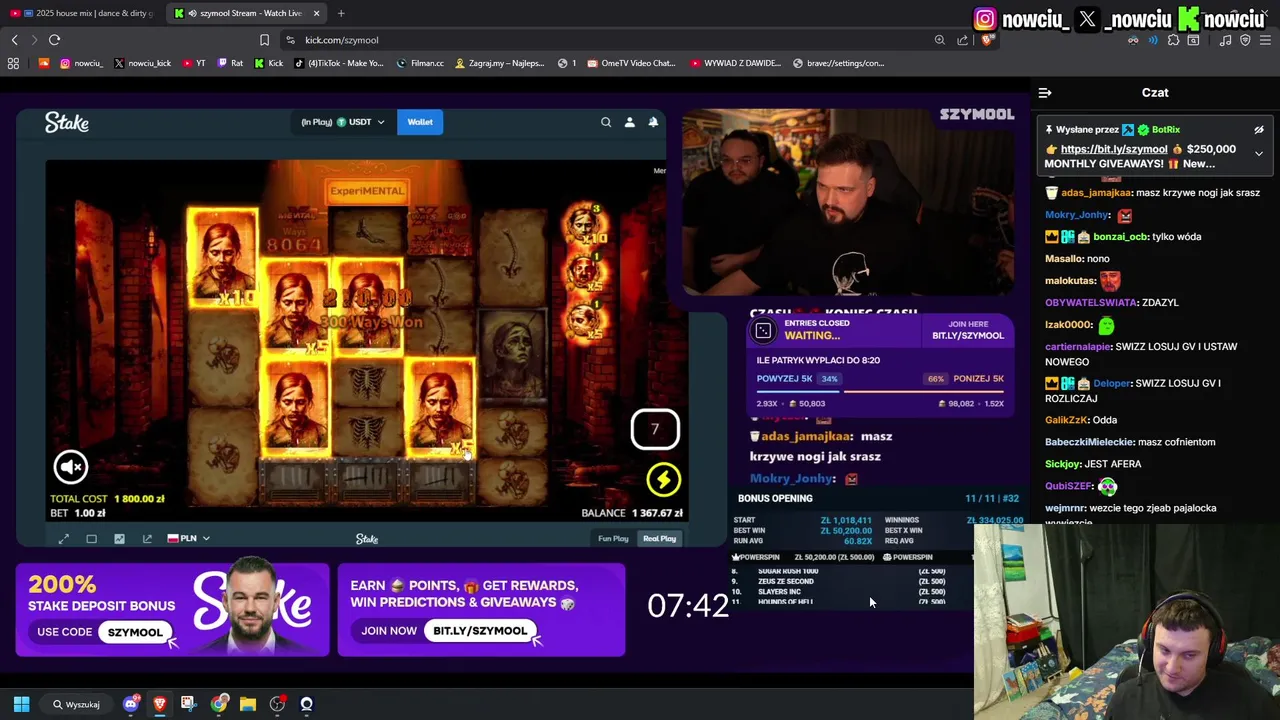Open Discord from taskbar
The width and height of the screenshot is (1280, 720).
click(x=130, y=704)
